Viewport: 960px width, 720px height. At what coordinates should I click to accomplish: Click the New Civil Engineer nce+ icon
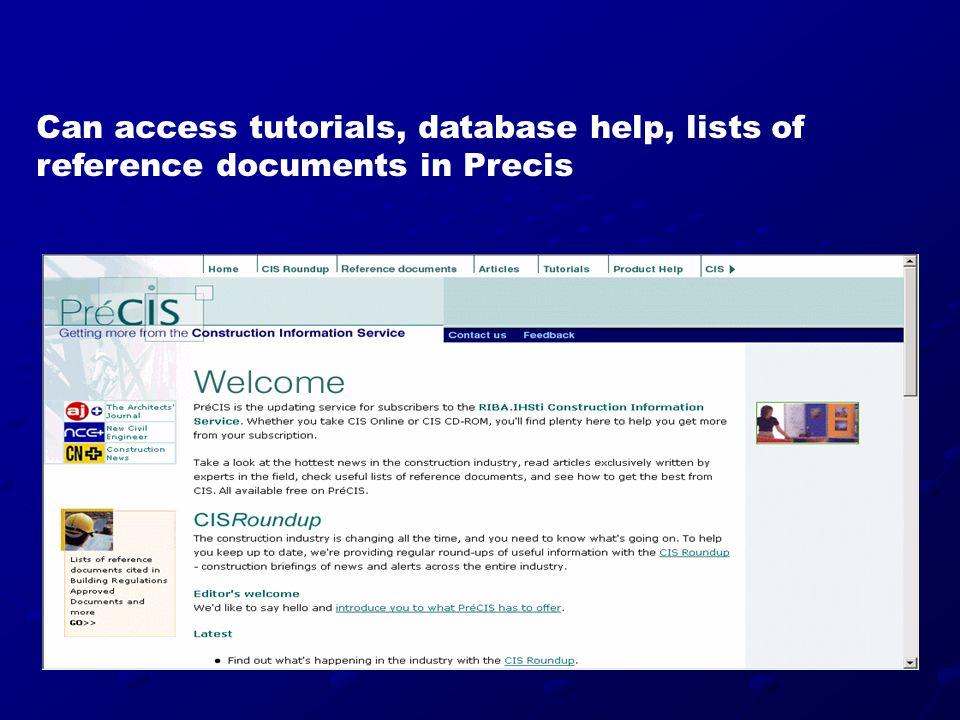(x=84, y=432)
